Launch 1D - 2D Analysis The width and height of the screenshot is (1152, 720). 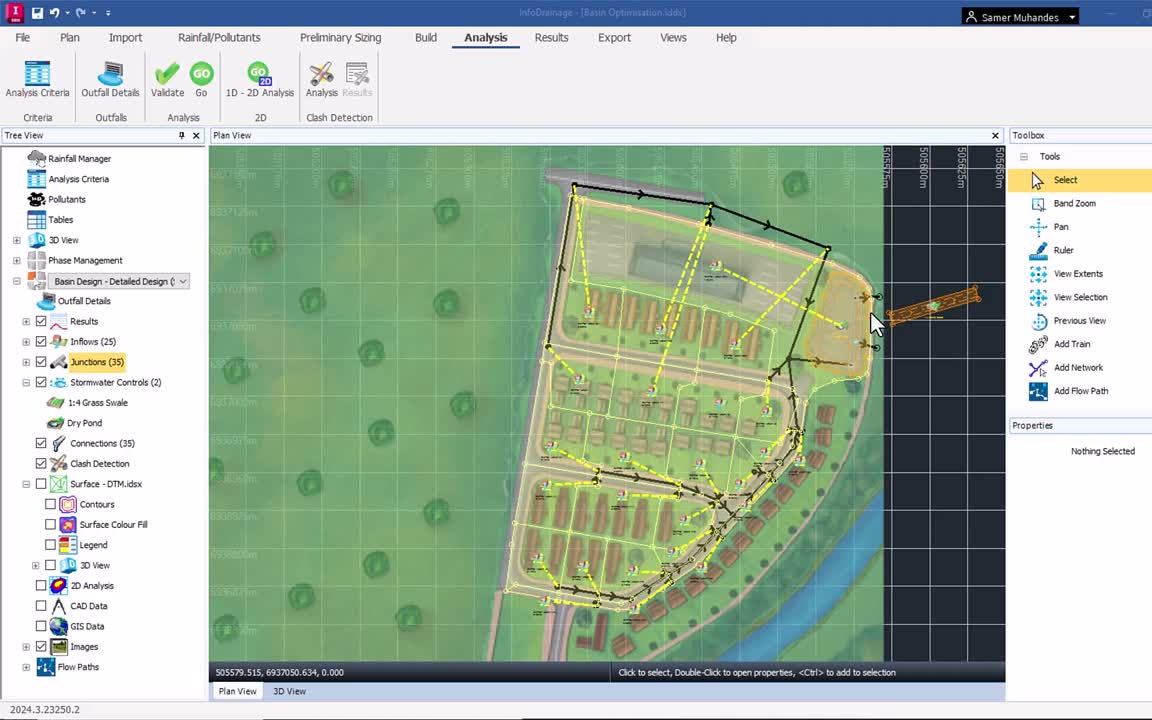tap(259, 80)
